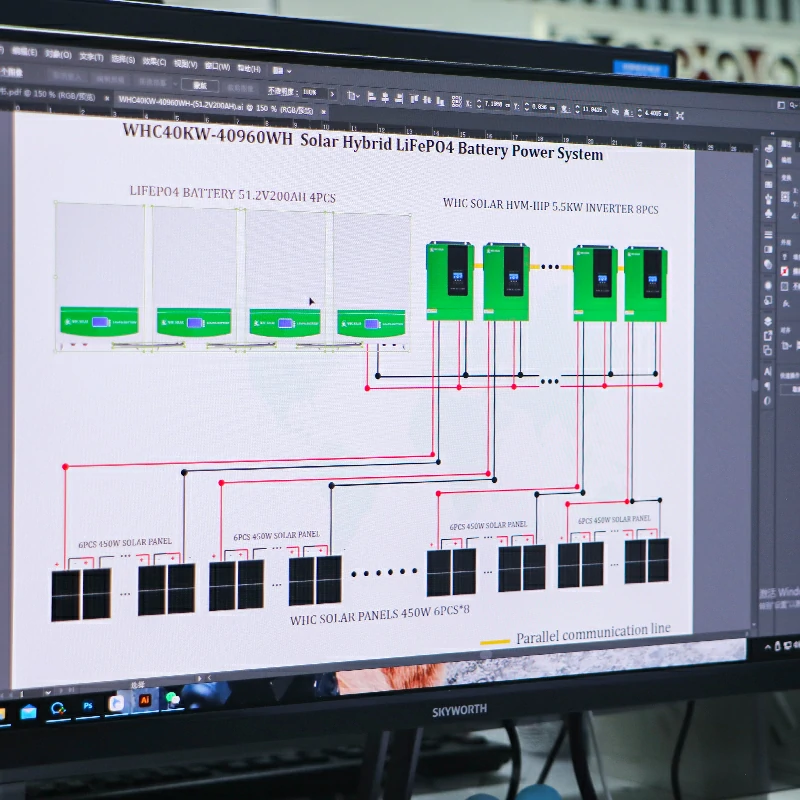800x800 pixels.
Task: Click the reference point grid icon
Action: 457,102
